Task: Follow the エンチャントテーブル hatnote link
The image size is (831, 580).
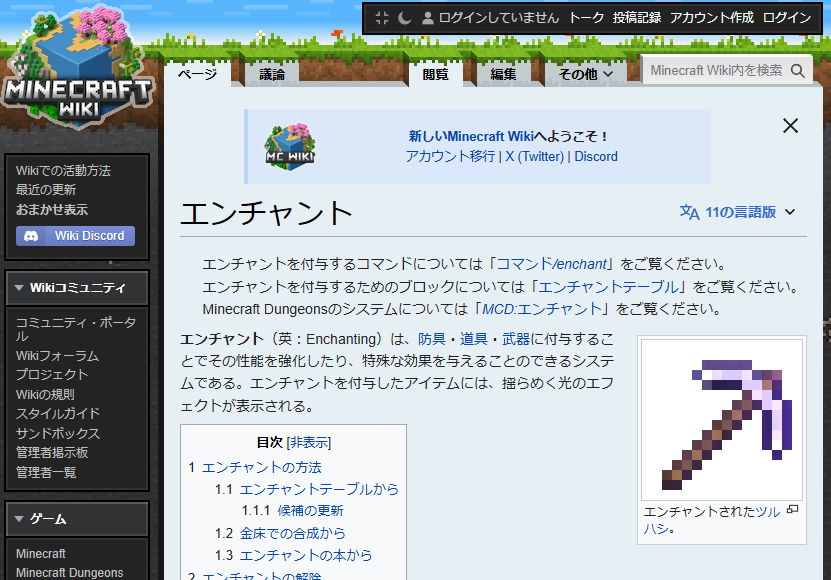Action: click(608, 287)
